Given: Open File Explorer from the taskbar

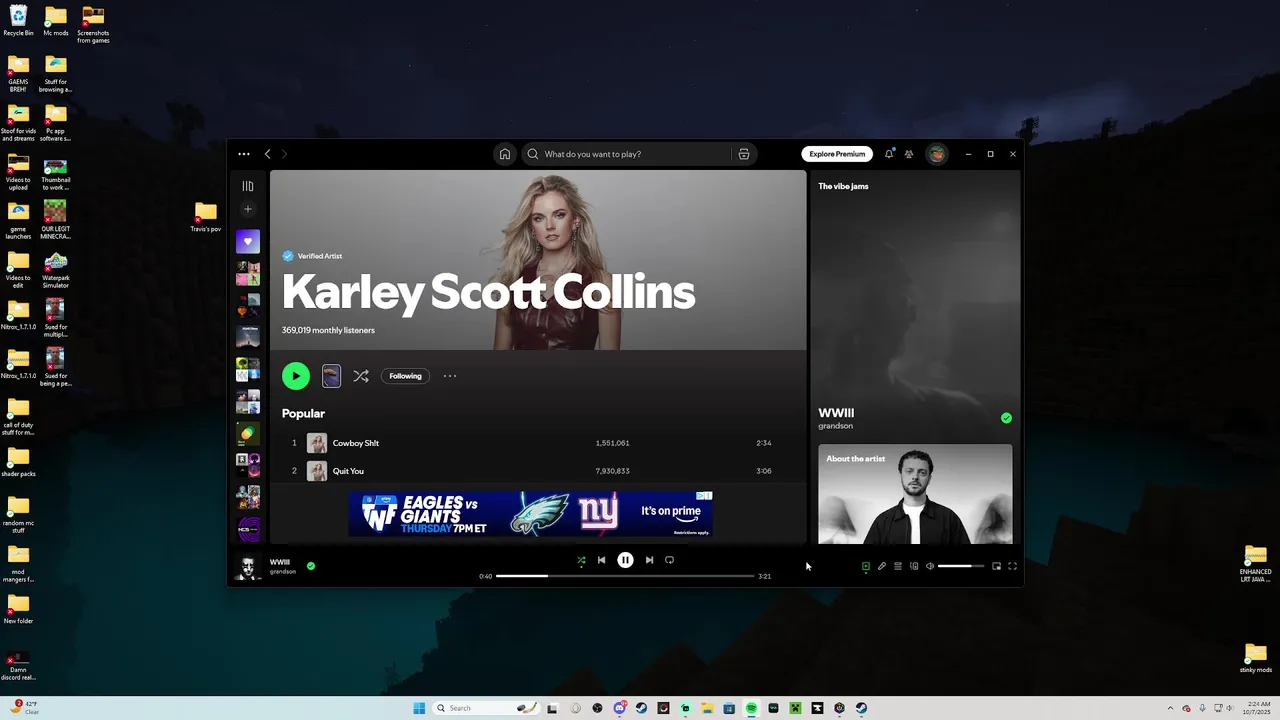Looking at the screenshot, I should tap(707, 708).
